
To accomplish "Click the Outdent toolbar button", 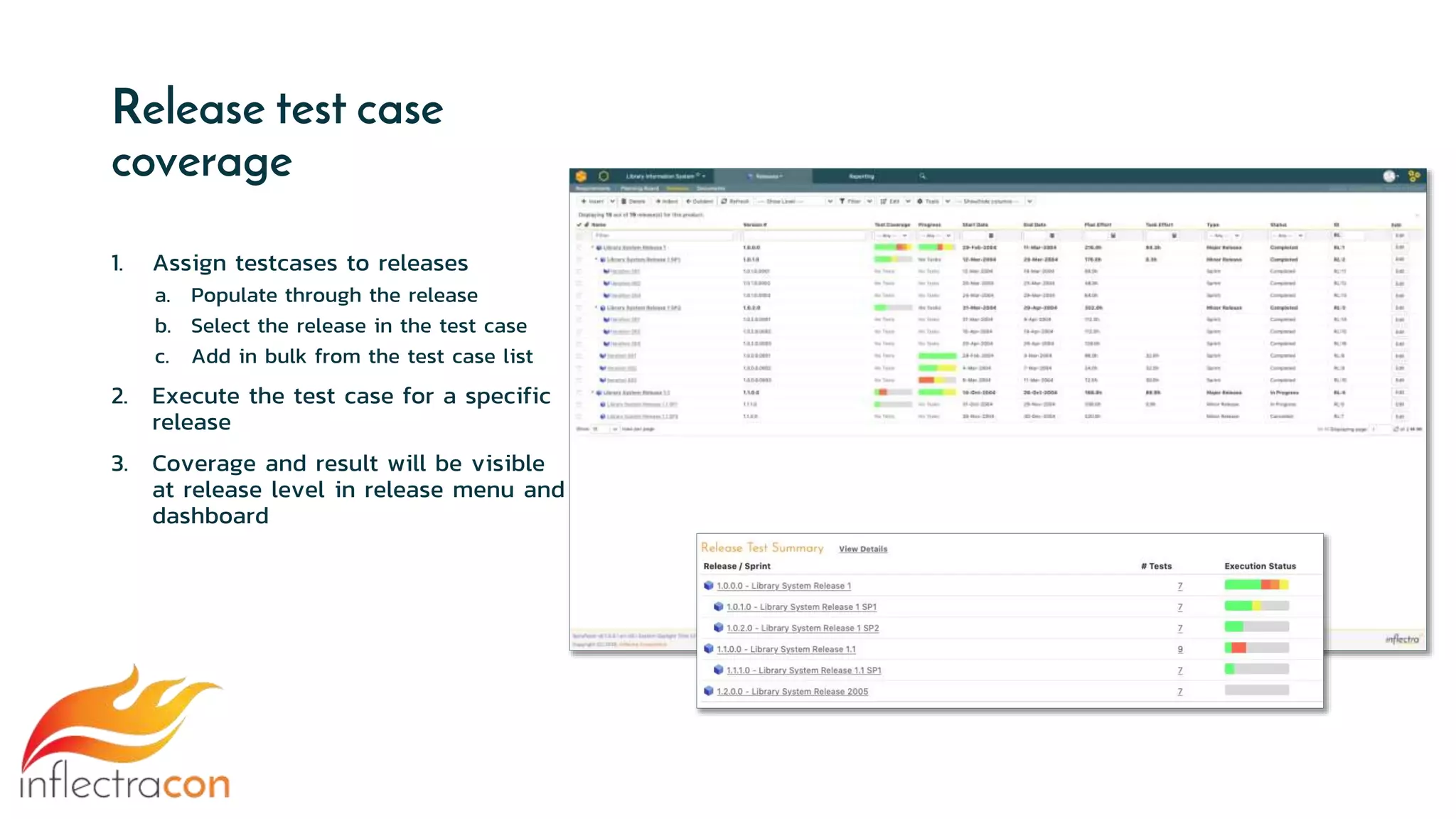I will [700, 201].
